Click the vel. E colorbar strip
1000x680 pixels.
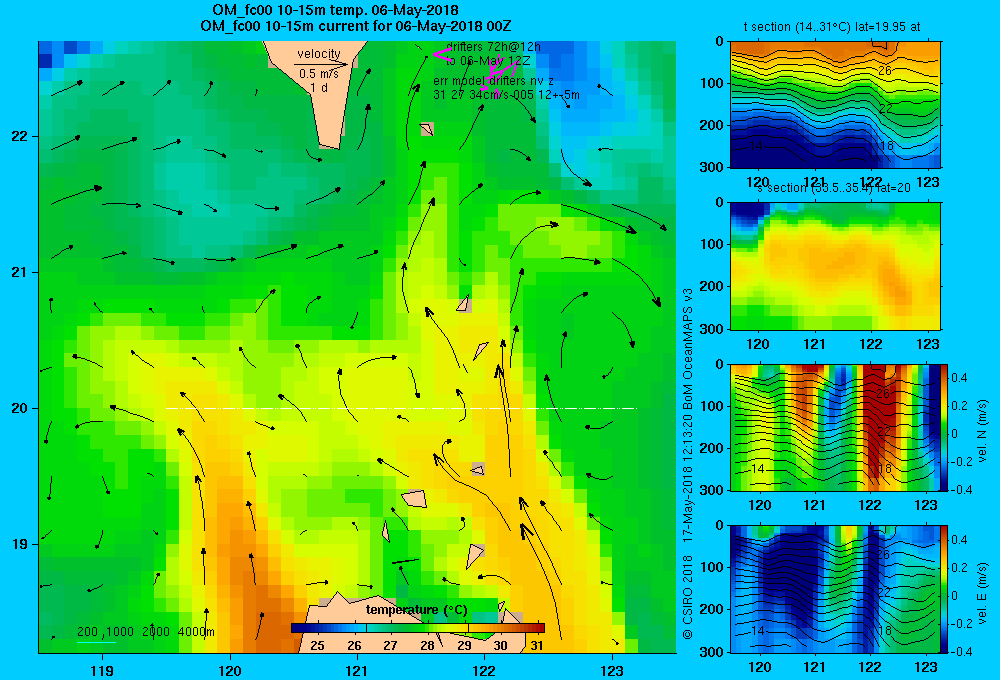click(945, 589)
